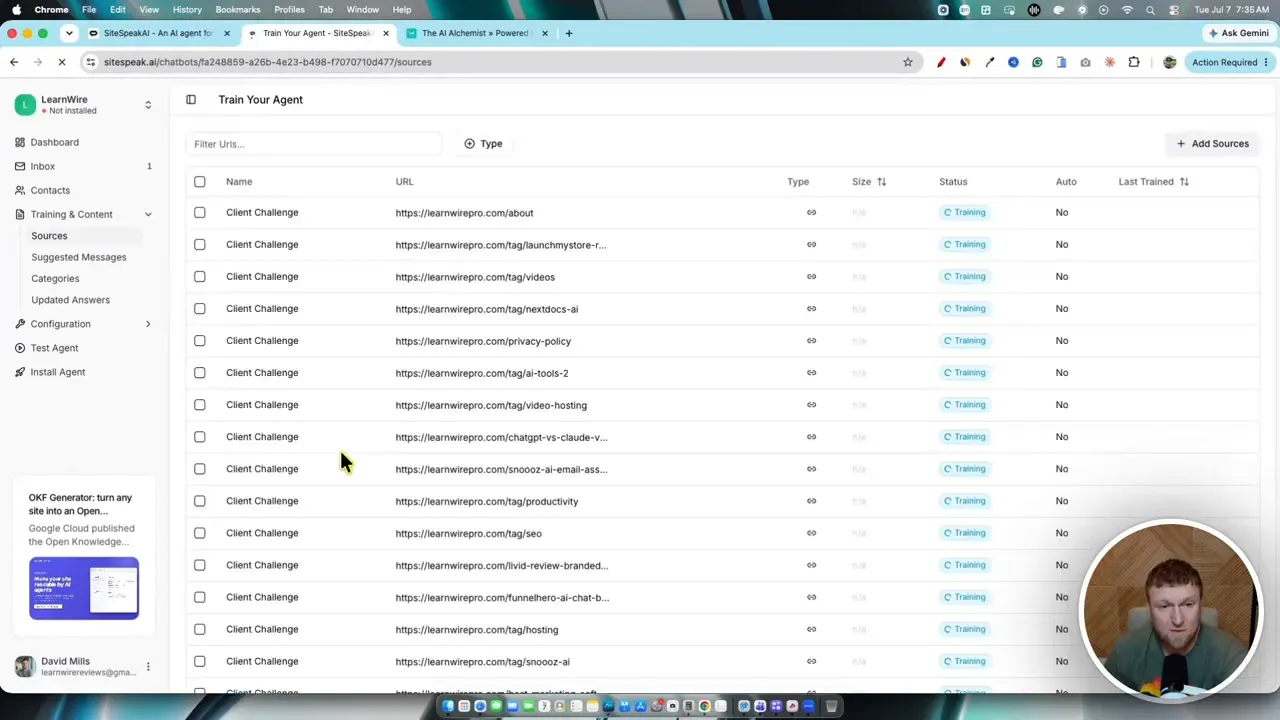Viewport: 1280px width, 720px height.
Task: Toggle the sidebar collapse icon
Action: (191, 100)
